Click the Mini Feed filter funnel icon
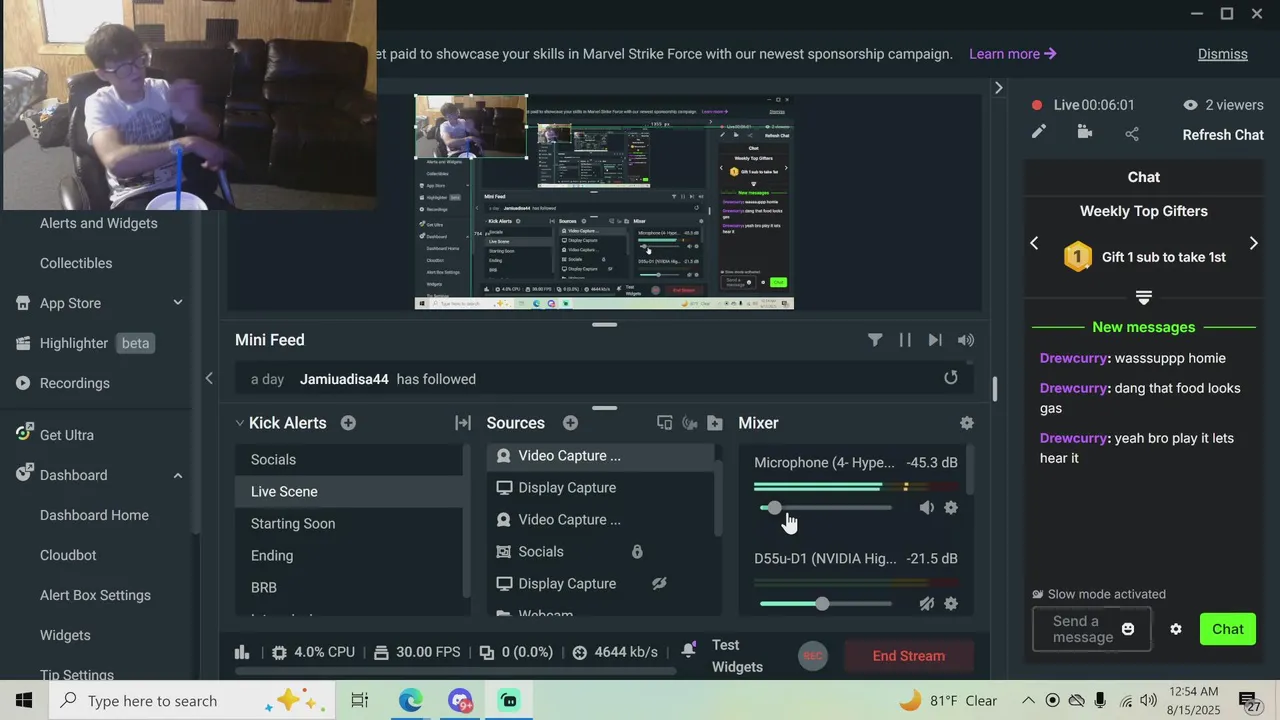 point(875,340)
